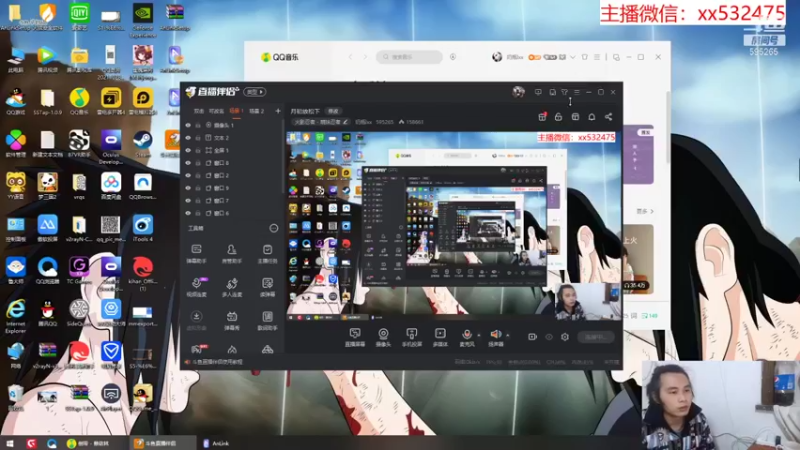The width and height of the screenshot is (800, 450).
Task: Add a new scene with plus icon
Action: (278, 111)
